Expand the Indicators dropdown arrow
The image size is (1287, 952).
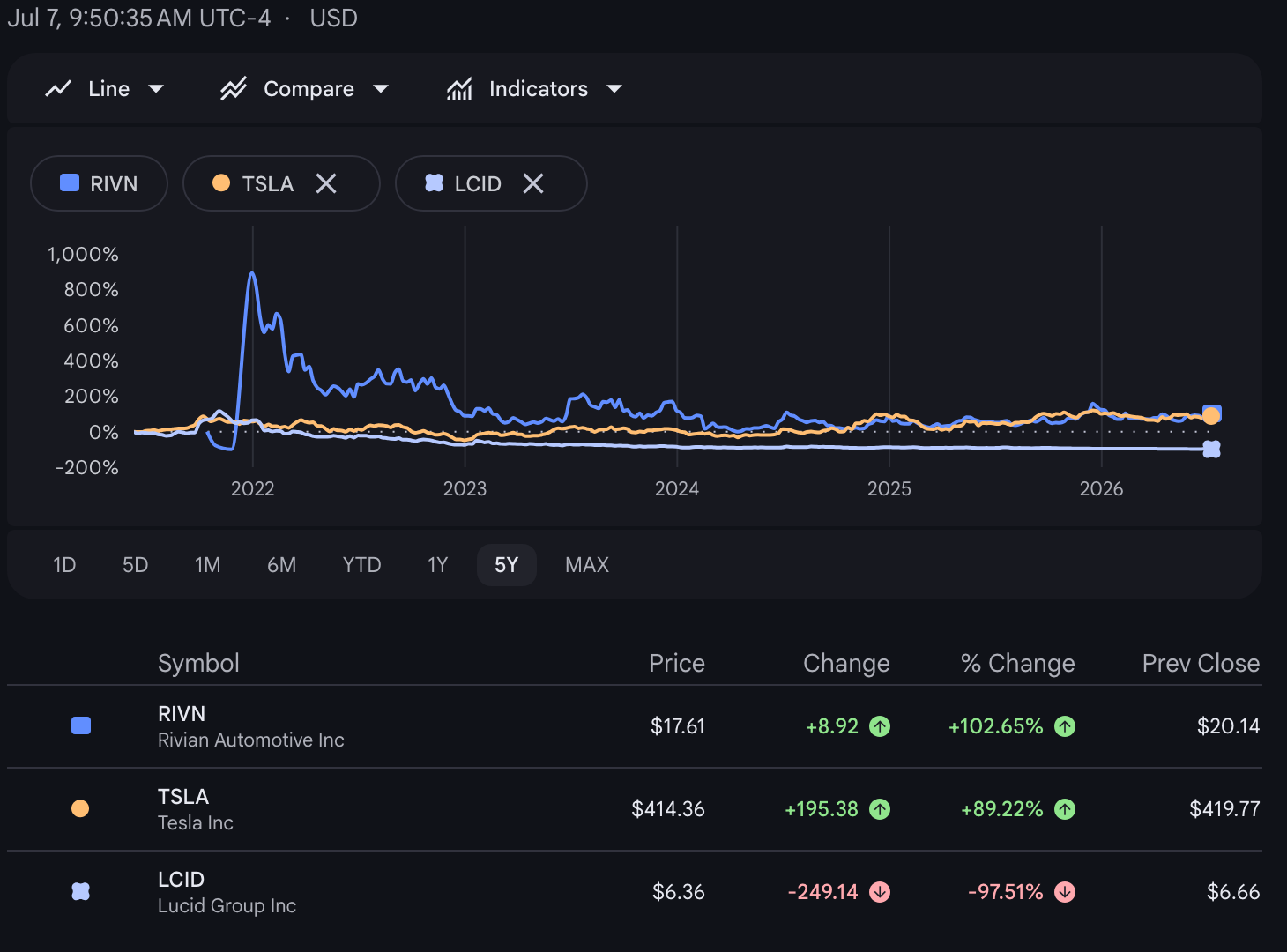click(x=614, y=89)
